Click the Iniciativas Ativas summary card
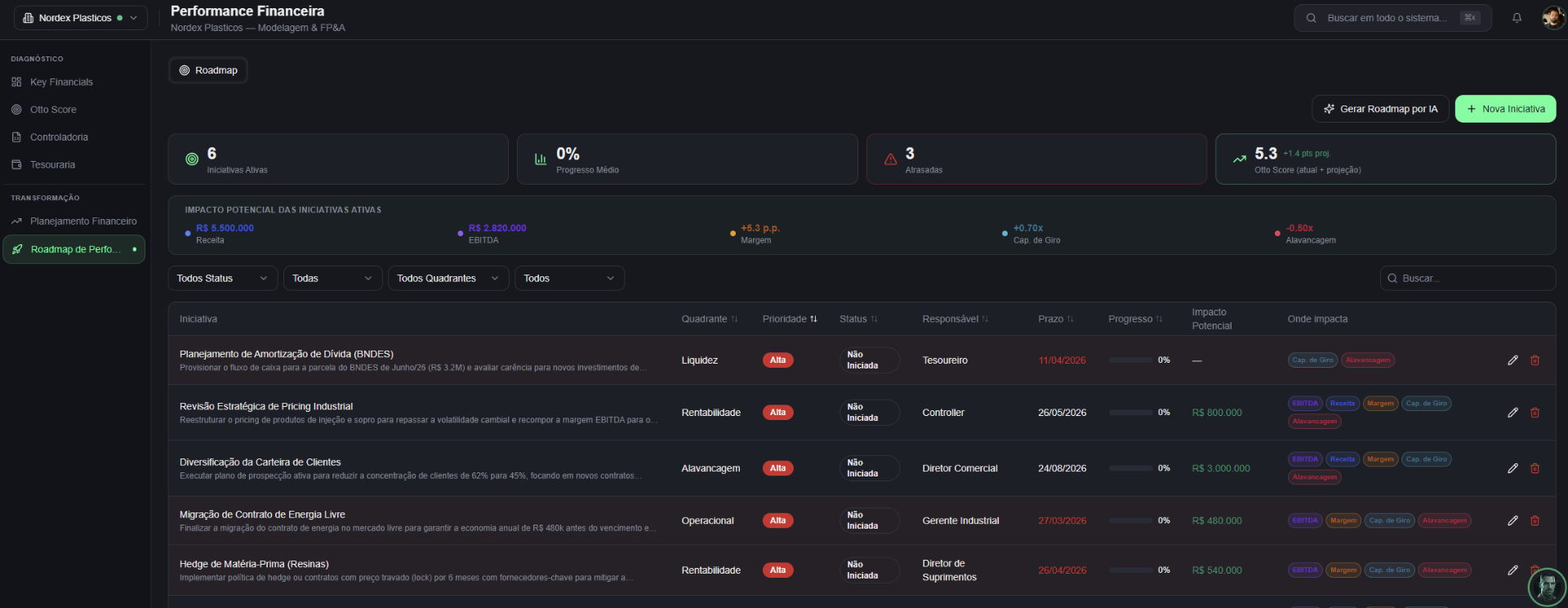 (338, 159)
